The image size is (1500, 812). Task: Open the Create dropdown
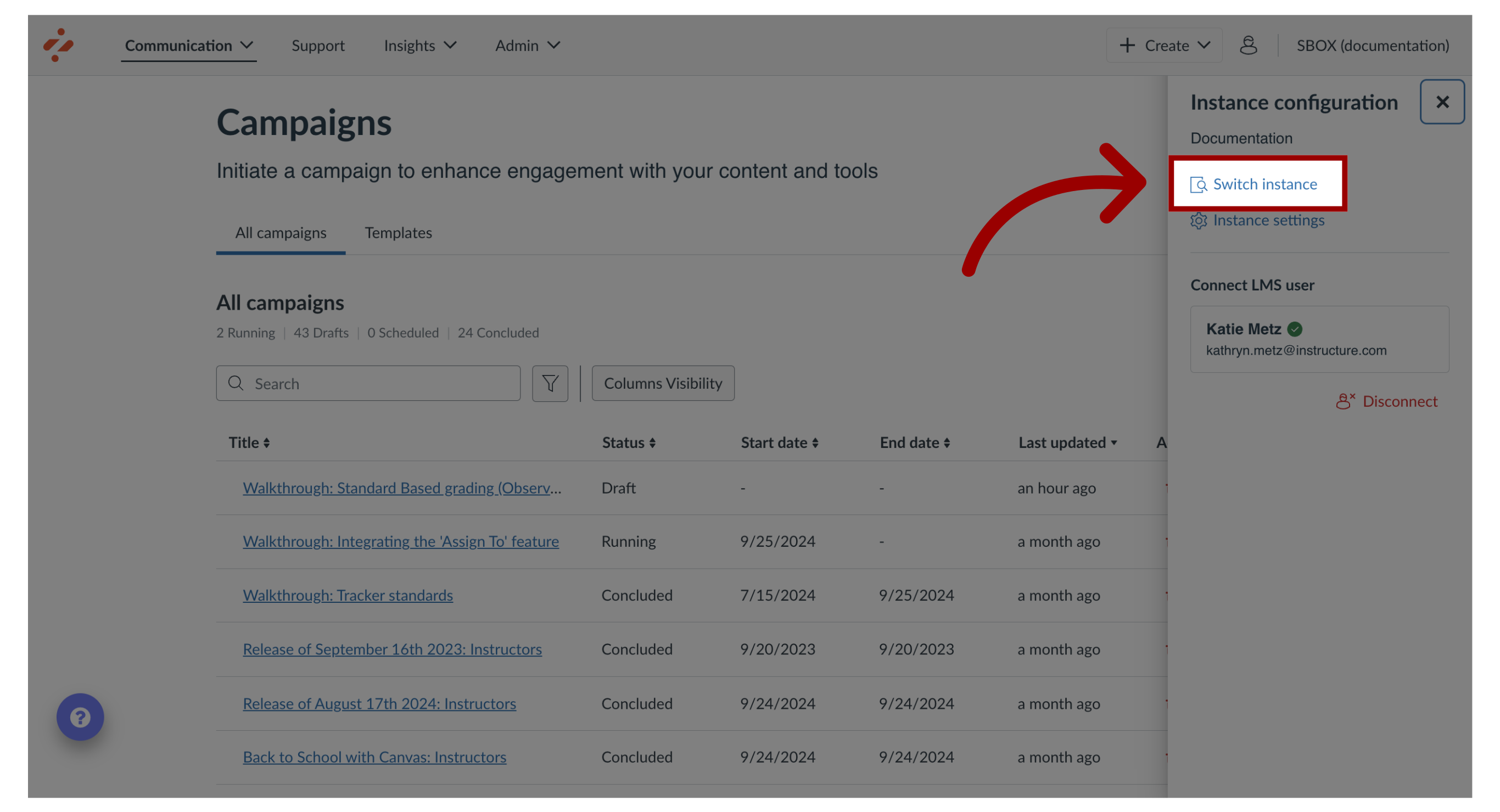coord(1164,46)
